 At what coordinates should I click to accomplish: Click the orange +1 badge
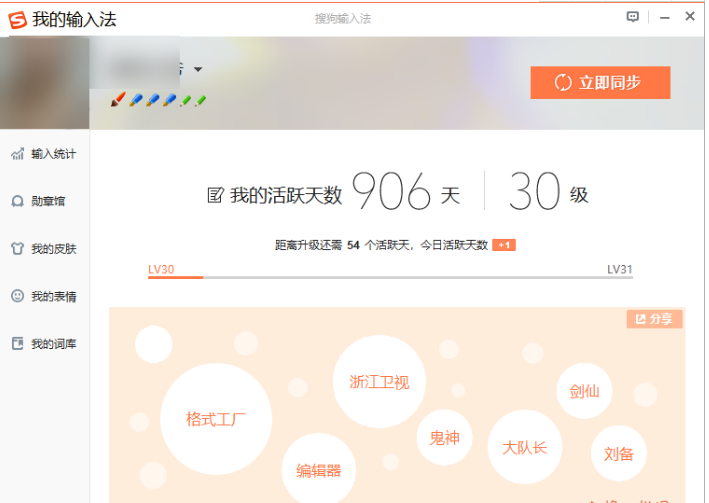click(x=504, y=245)
